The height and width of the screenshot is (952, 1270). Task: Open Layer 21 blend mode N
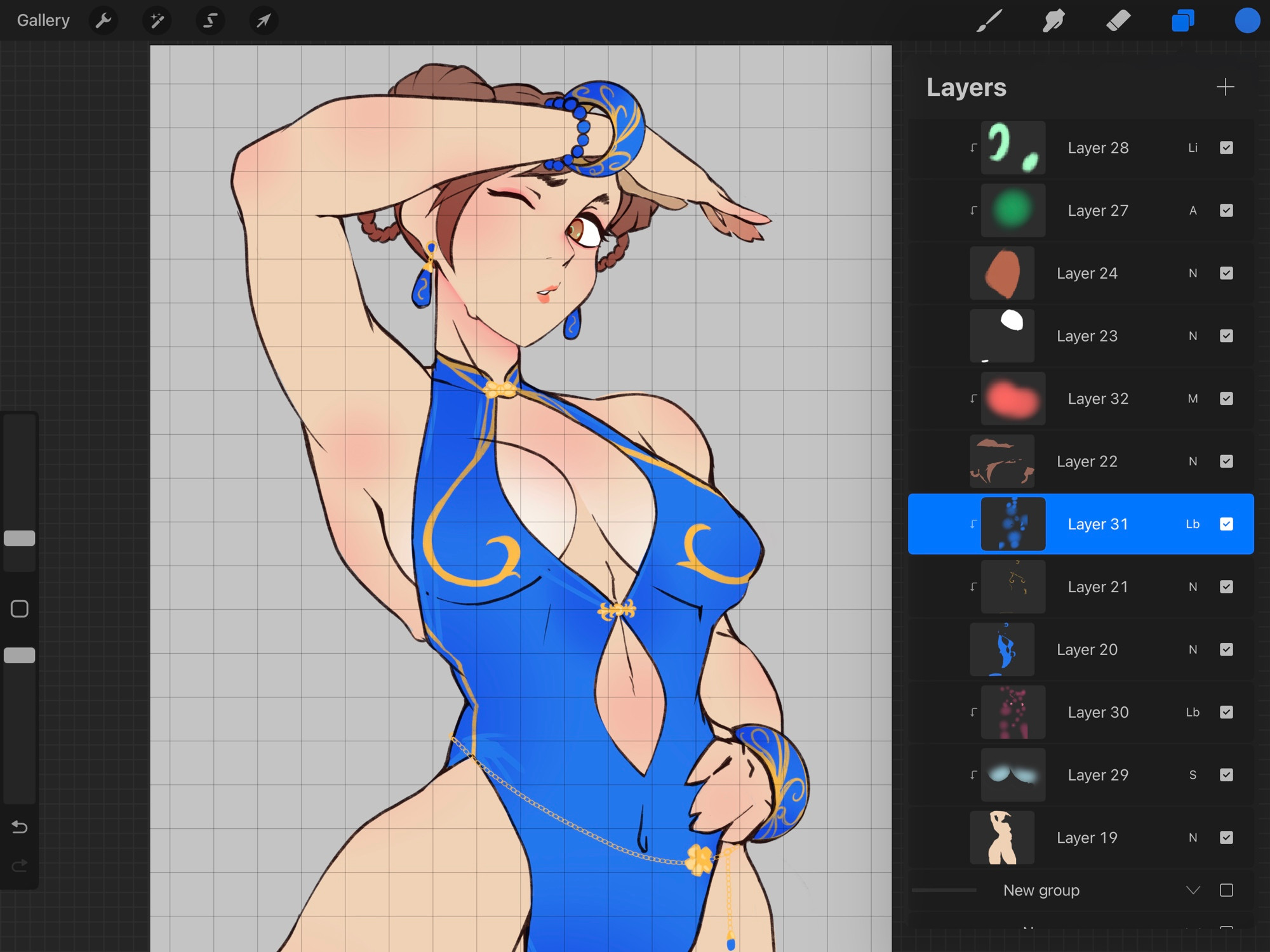(1193, 587)
